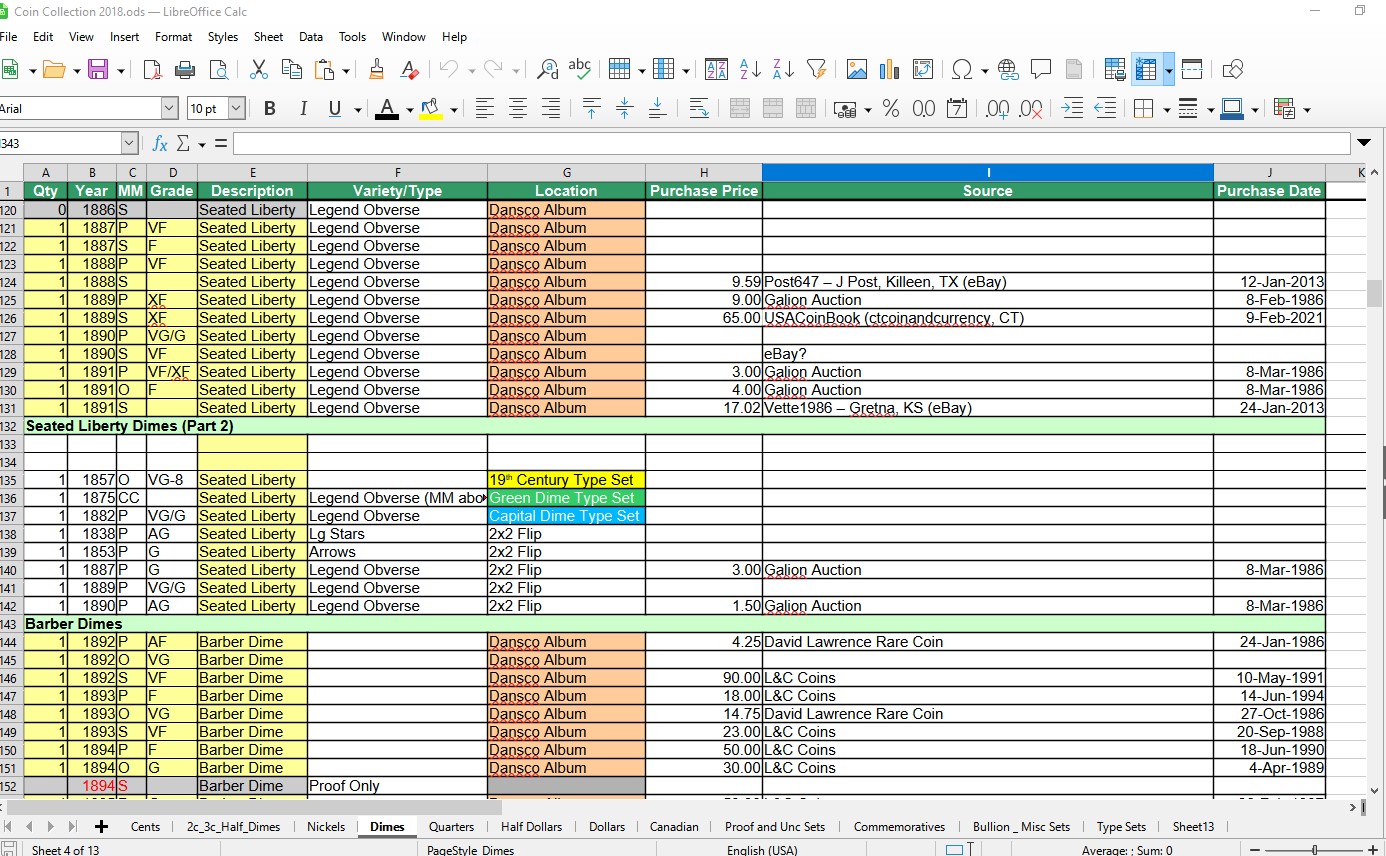
Task: Expand the font color dropdown arrow
Action: pyautogui.click(x=409, y=109)
